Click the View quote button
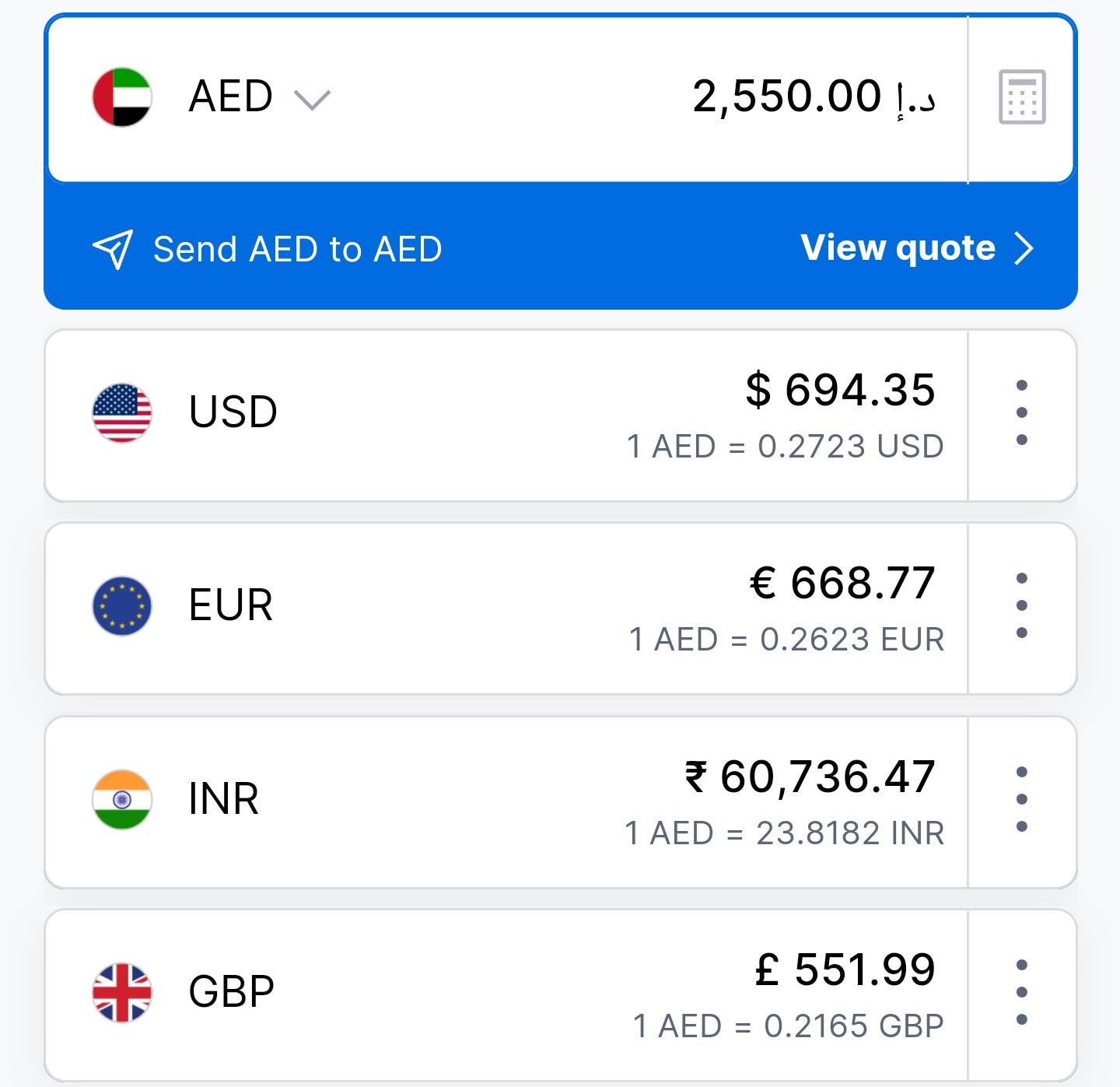The height and width of the screenshot is (1087, 1120). (x=898, y=248)
